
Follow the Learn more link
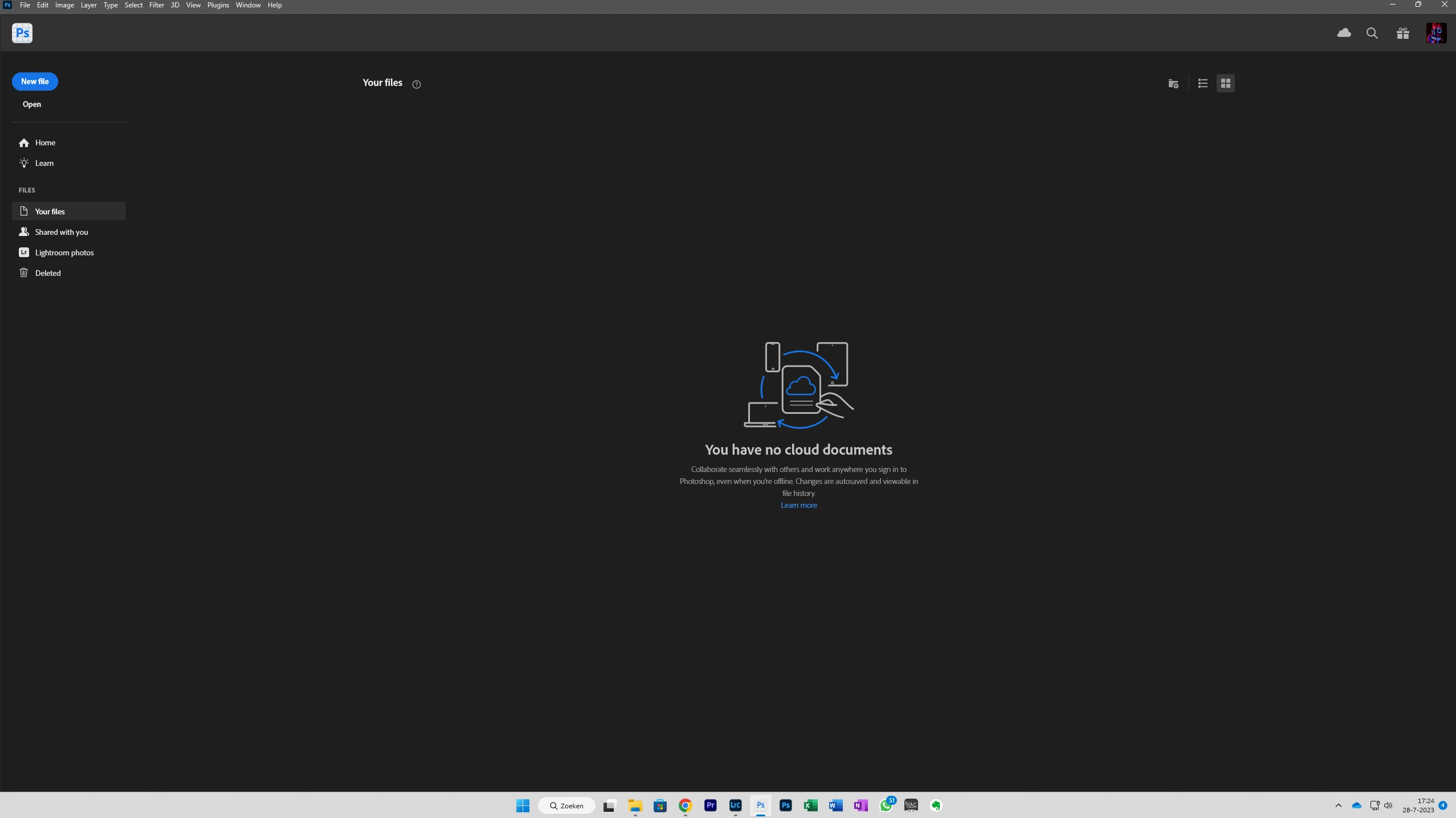798,506
